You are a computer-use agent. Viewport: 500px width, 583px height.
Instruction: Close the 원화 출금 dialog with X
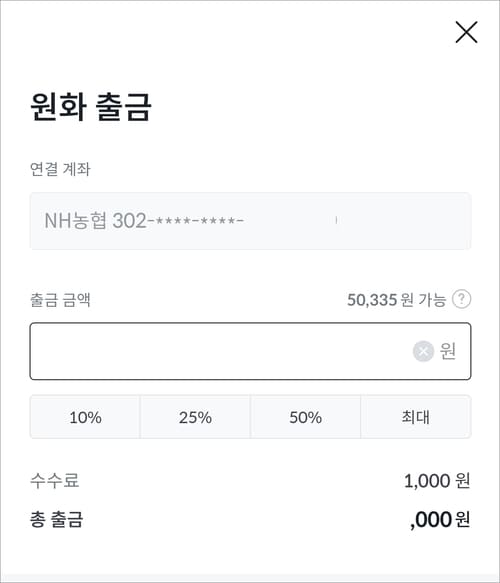point(466,32)
